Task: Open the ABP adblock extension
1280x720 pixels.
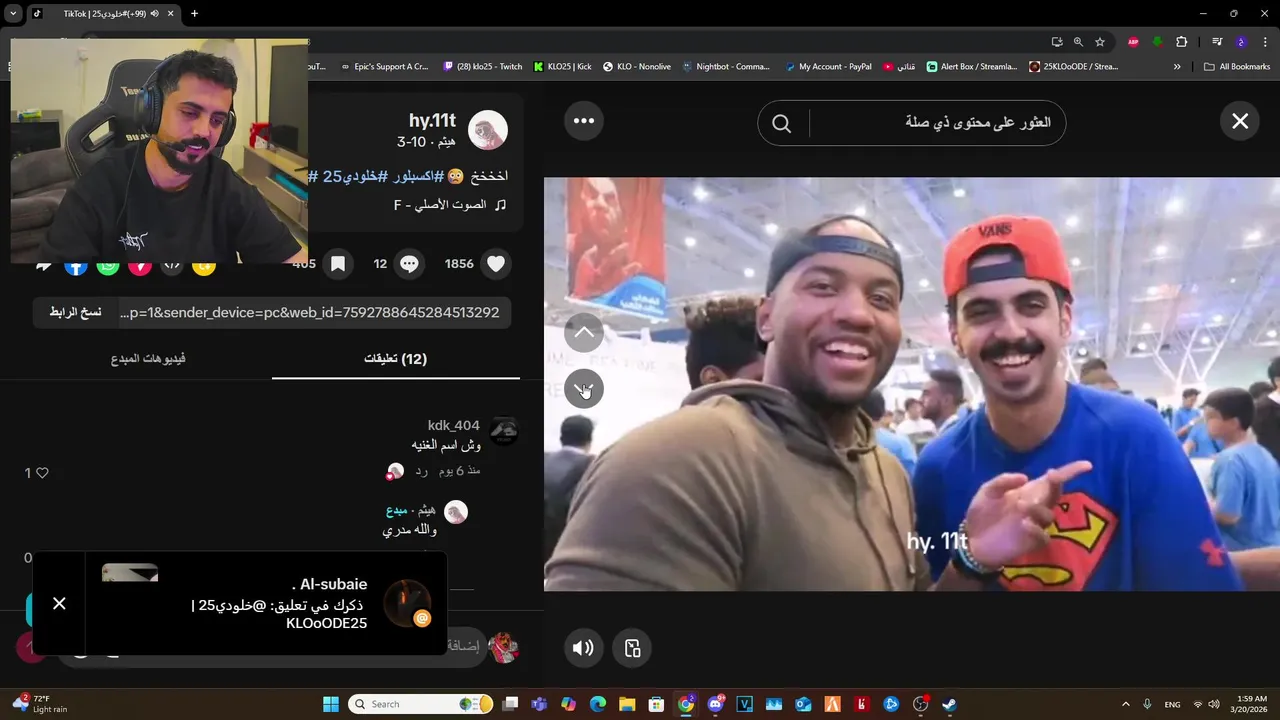Action: click(1133, 42)
